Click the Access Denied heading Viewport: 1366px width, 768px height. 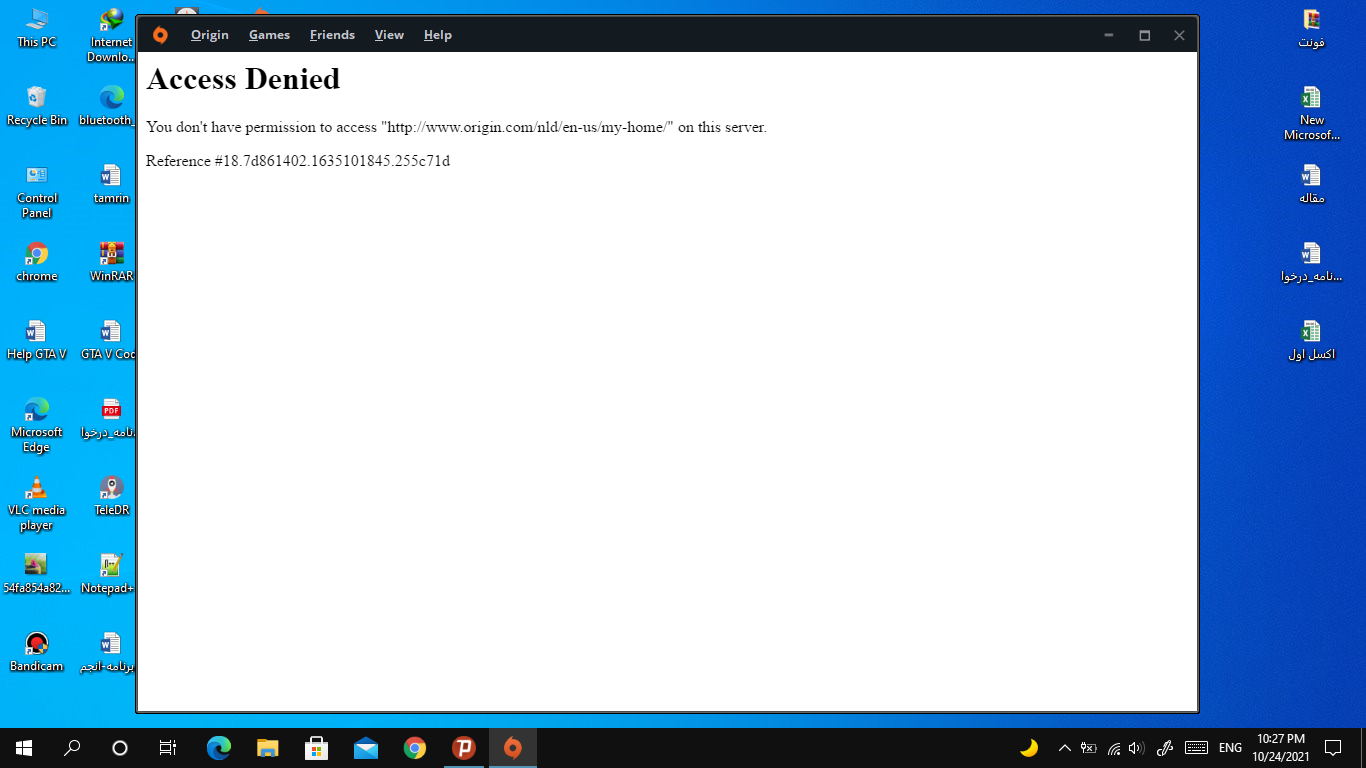(243, 79)
